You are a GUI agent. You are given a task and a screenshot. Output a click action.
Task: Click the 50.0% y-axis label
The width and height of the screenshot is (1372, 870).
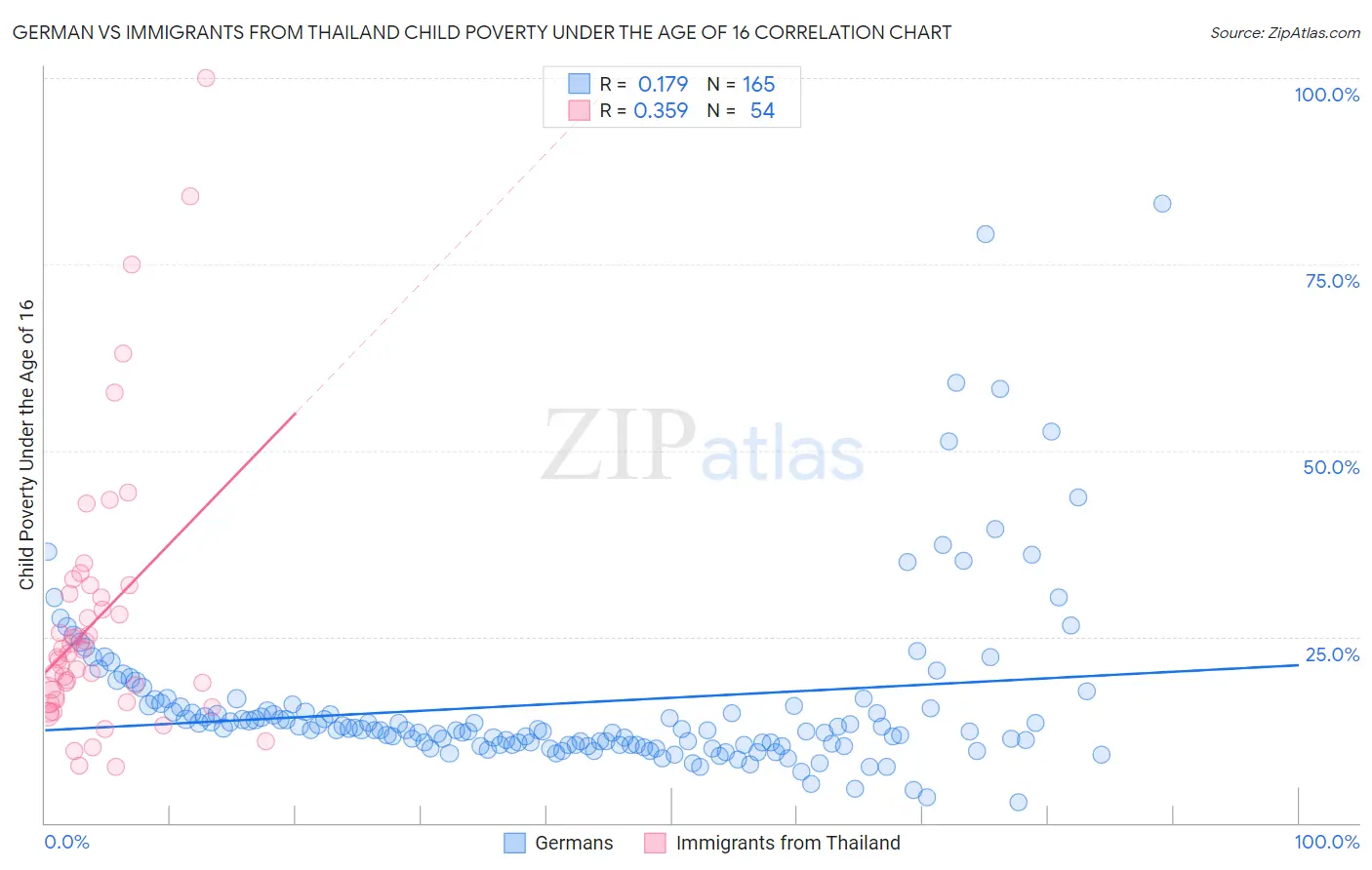pyautogui.click(x=1331, y=467)
